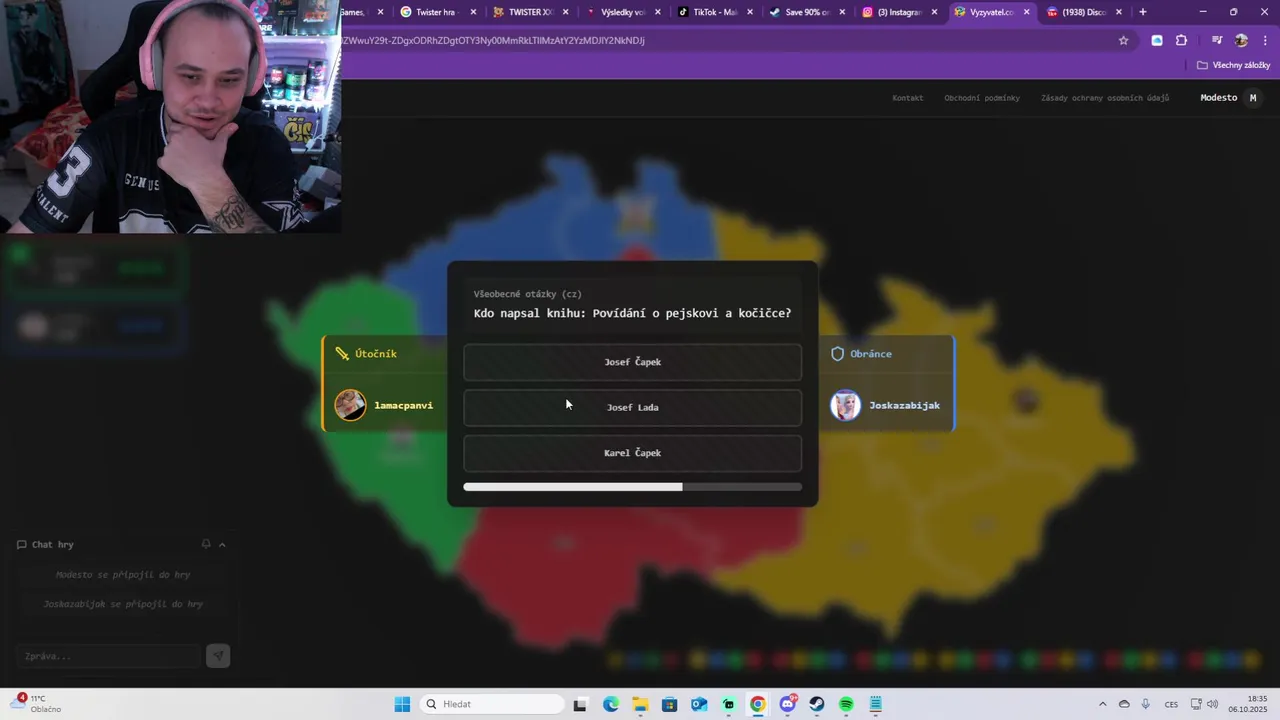
Task: Open the Modesto profile avatar menu
Action: (1252, 98)
